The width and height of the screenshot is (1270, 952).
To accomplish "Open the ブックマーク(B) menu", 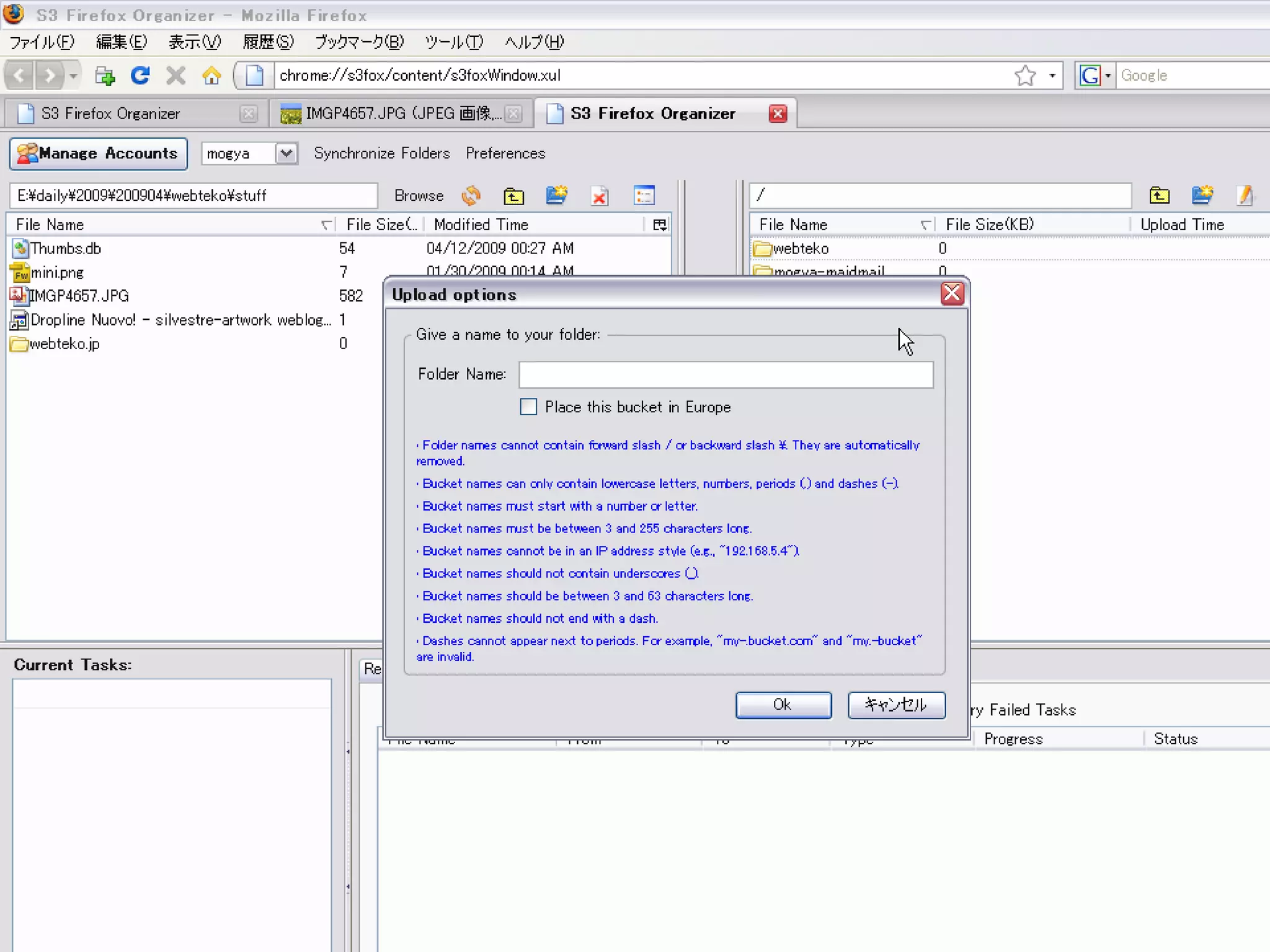I will [x=360, y=42].
